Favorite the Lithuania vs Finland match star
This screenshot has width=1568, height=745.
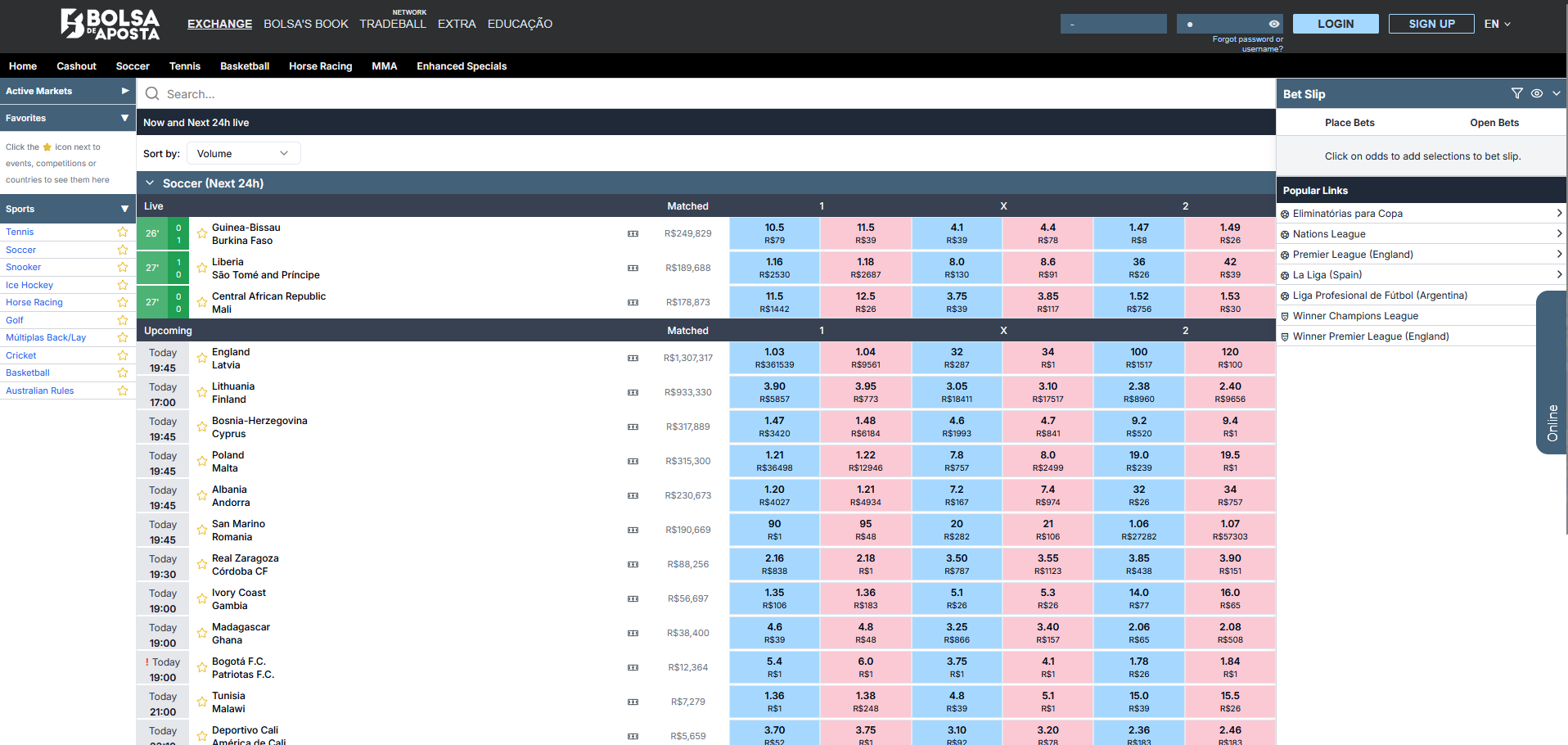[202, 393]
